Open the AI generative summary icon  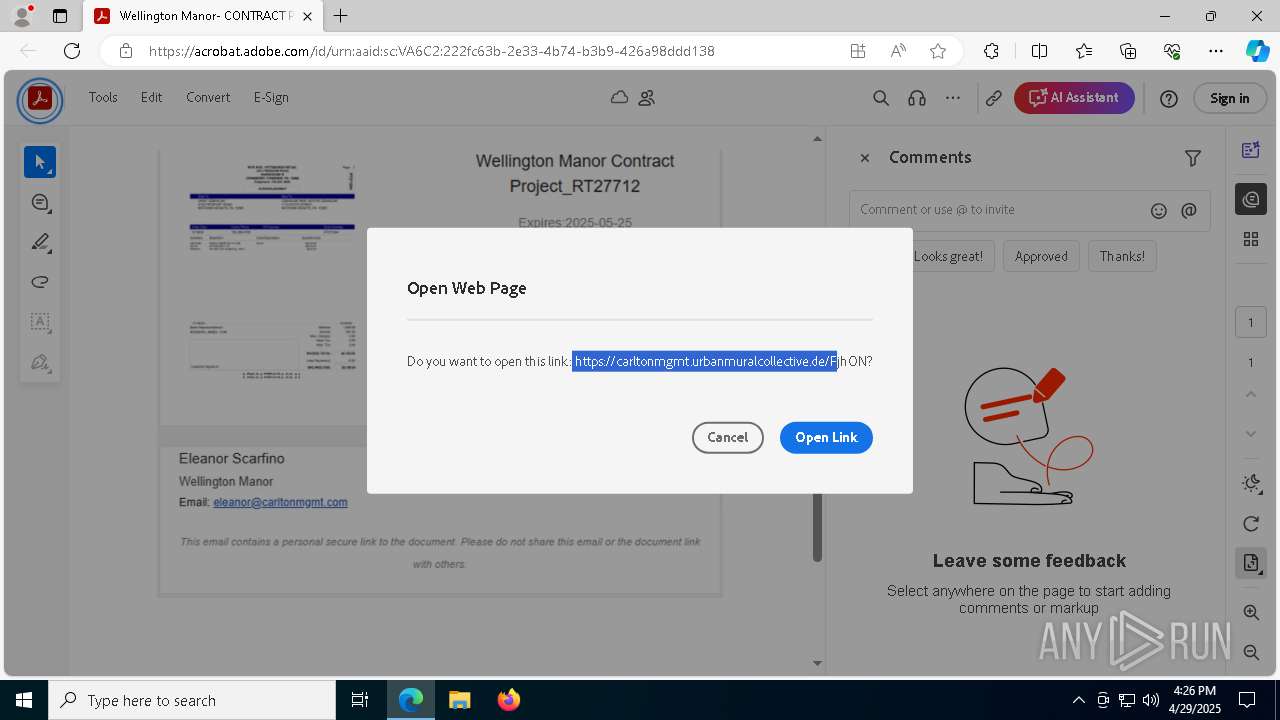[x=1251, y=150]
